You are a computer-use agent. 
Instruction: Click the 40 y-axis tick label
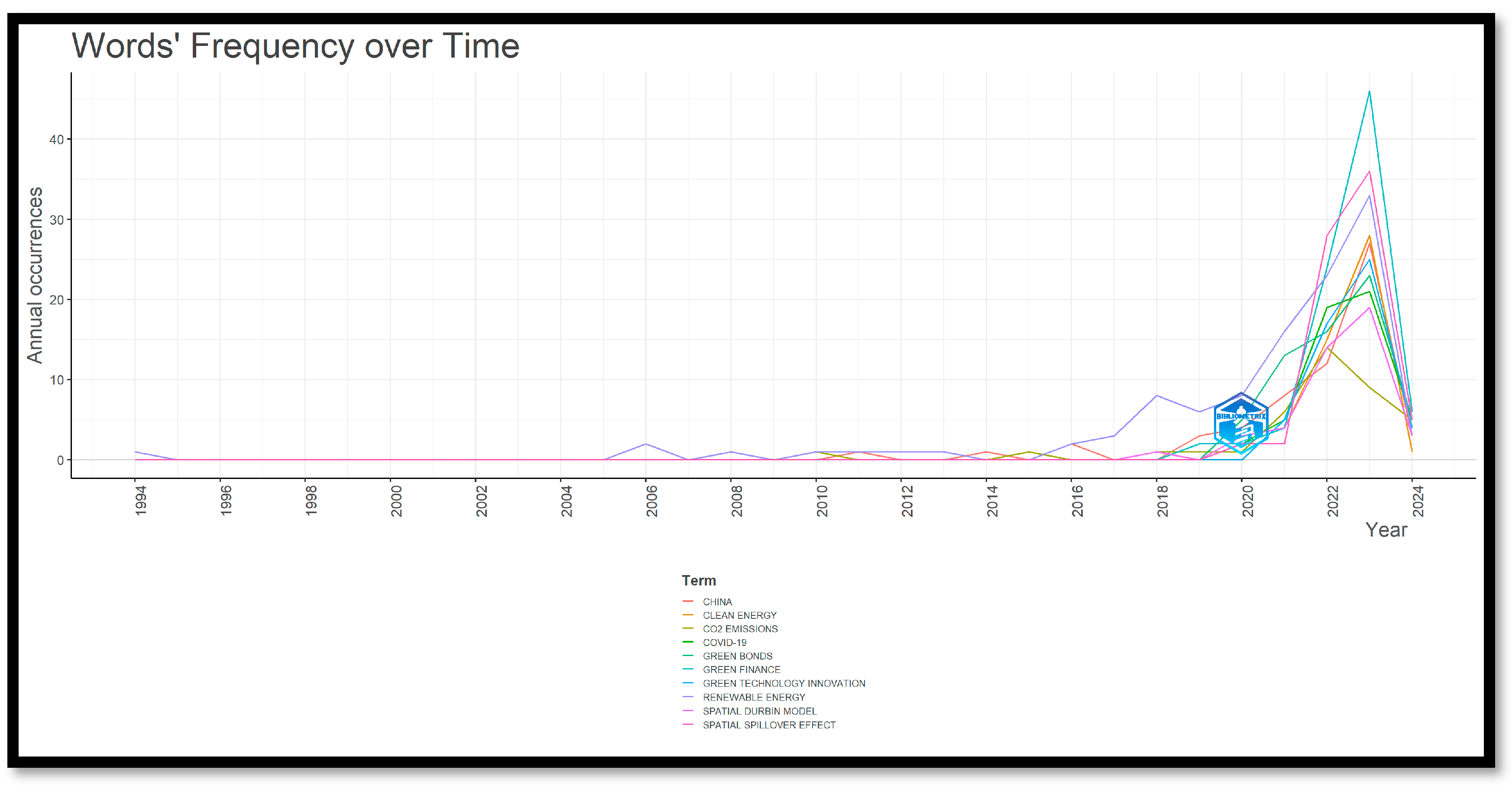[56, 140]
